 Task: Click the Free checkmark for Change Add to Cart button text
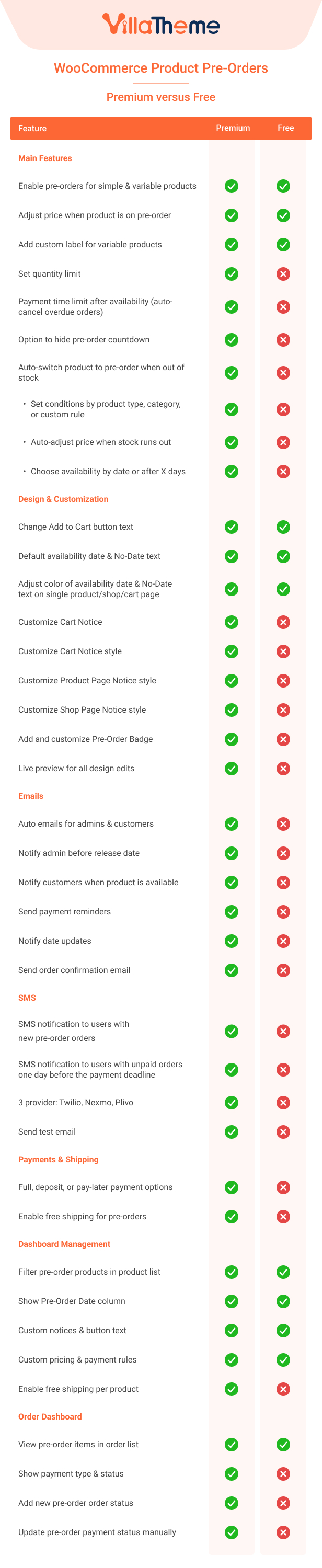(x=283, y=527)
